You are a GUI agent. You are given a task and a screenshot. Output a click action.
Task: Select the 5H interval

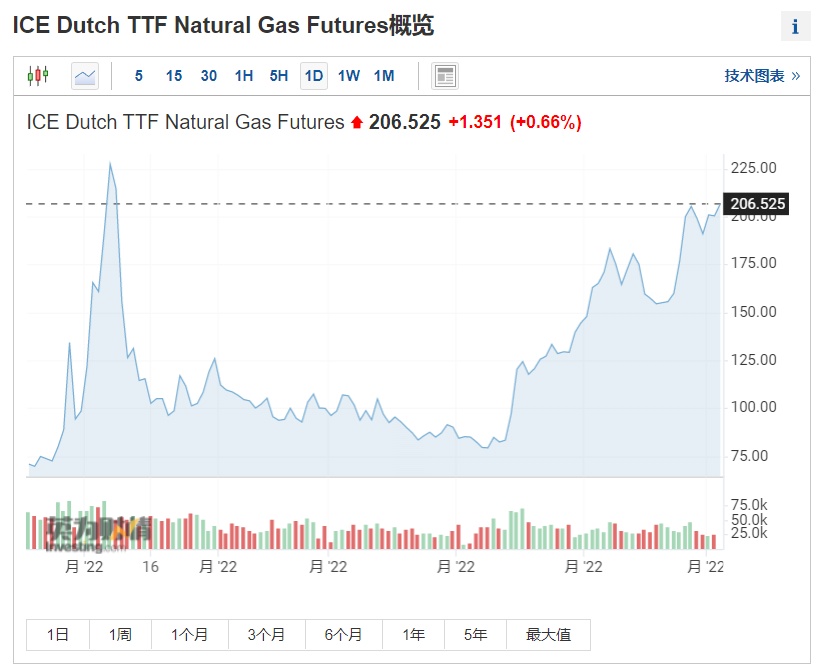click(279, 75)
